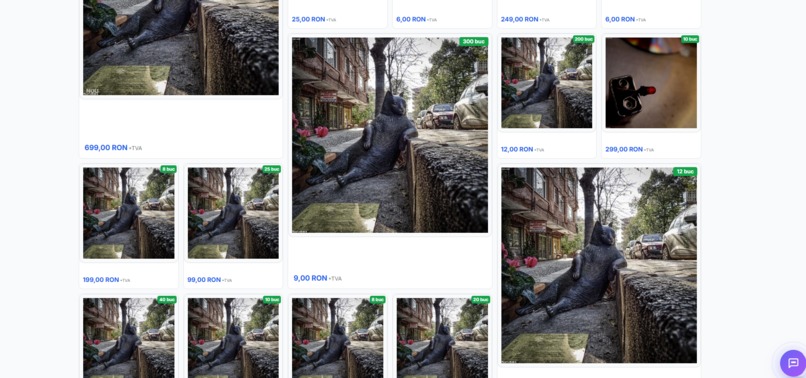Open large cat image with 12 buc badge
Image resolution: width=806 pixels, height=378 pixels.
(x=599, y=265)
